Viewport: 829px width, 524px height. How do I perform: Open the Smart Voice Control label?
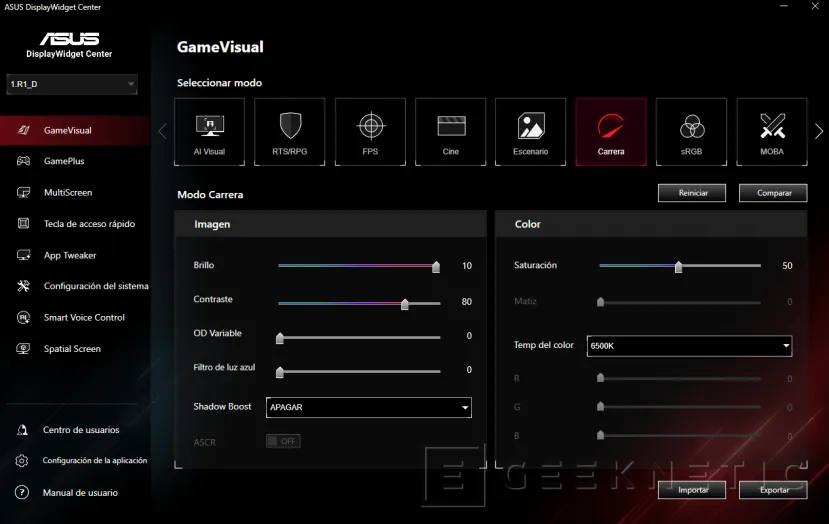(x=84, y=317)
